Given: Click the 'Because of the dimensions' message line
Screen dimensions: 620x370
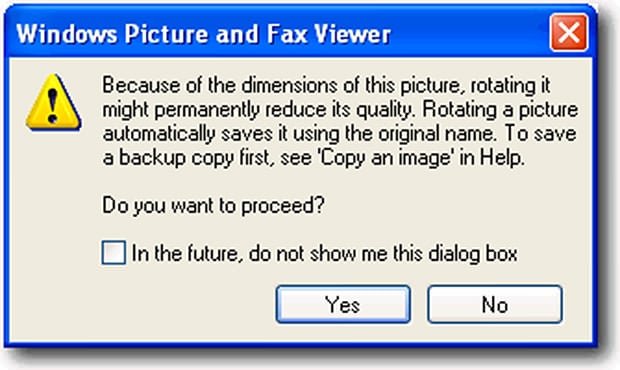Looking at the screenshot, I should click(327, 85).
